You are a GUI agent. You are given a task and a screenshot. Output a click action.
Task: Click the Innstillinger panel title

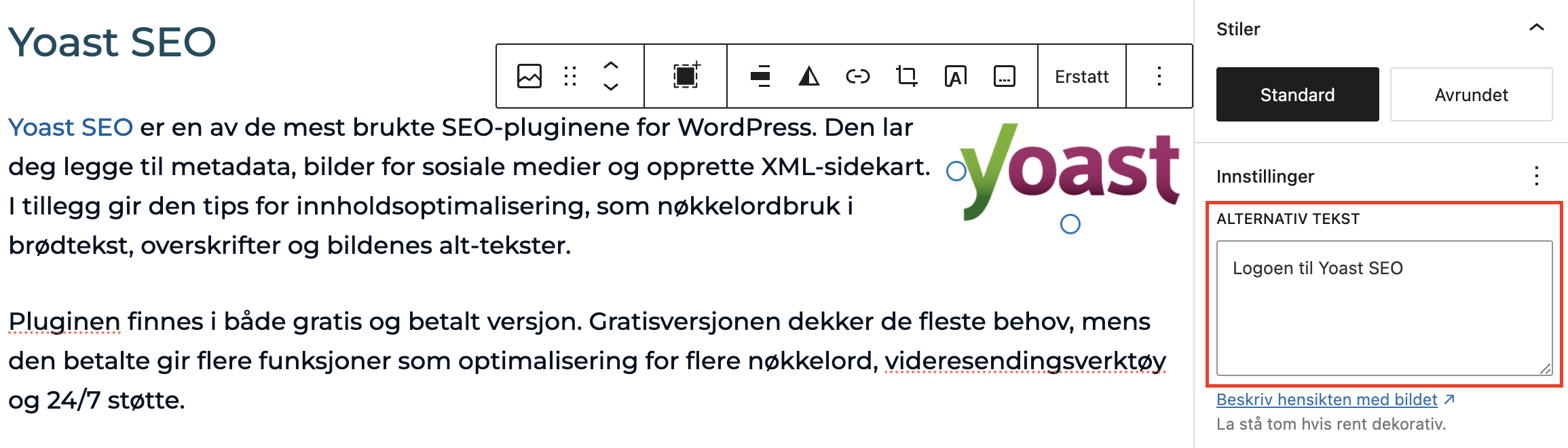point(1265,176)
